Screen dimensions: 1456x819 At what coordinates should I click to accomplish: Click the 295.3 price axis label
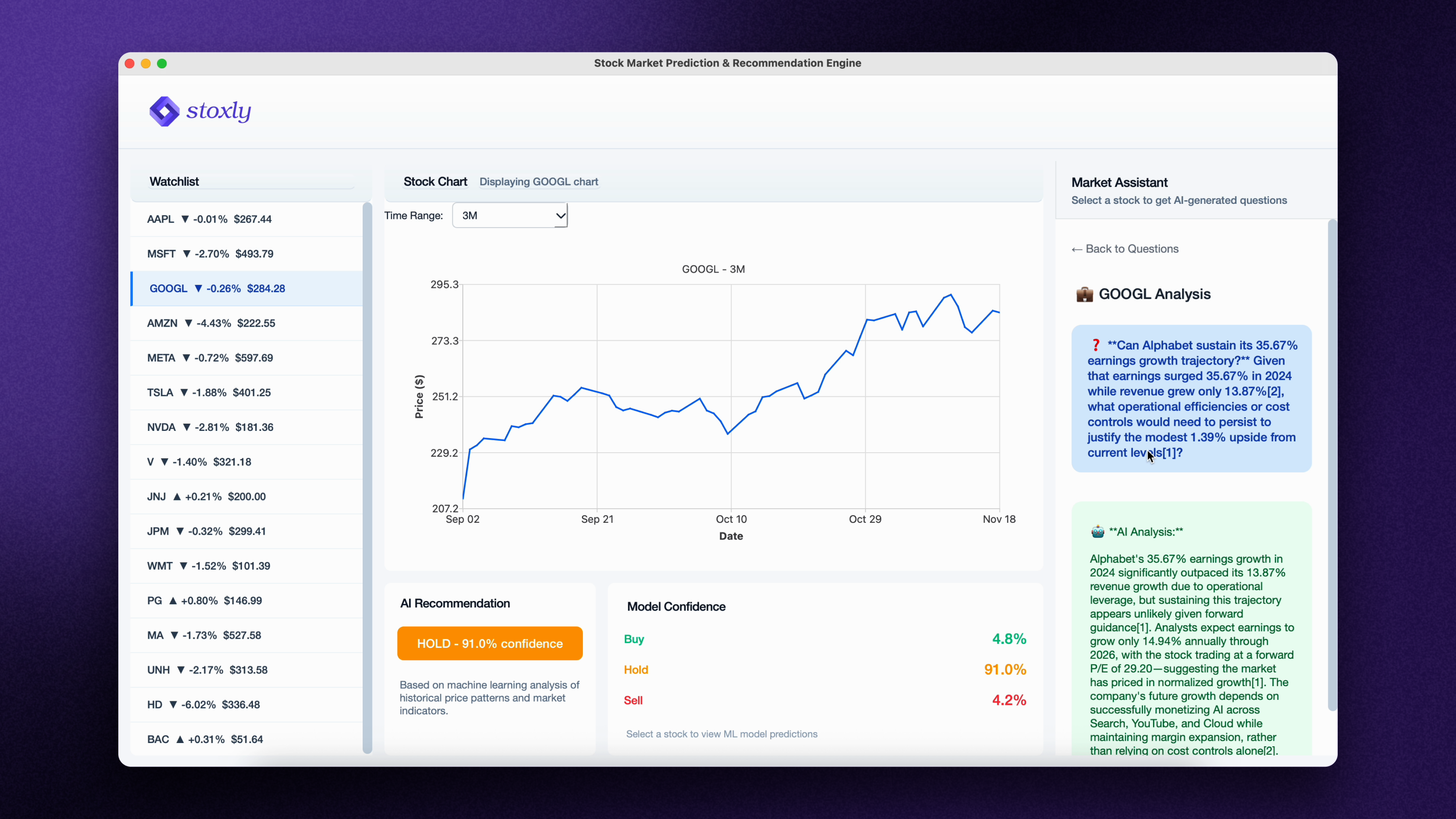point(445,284)
